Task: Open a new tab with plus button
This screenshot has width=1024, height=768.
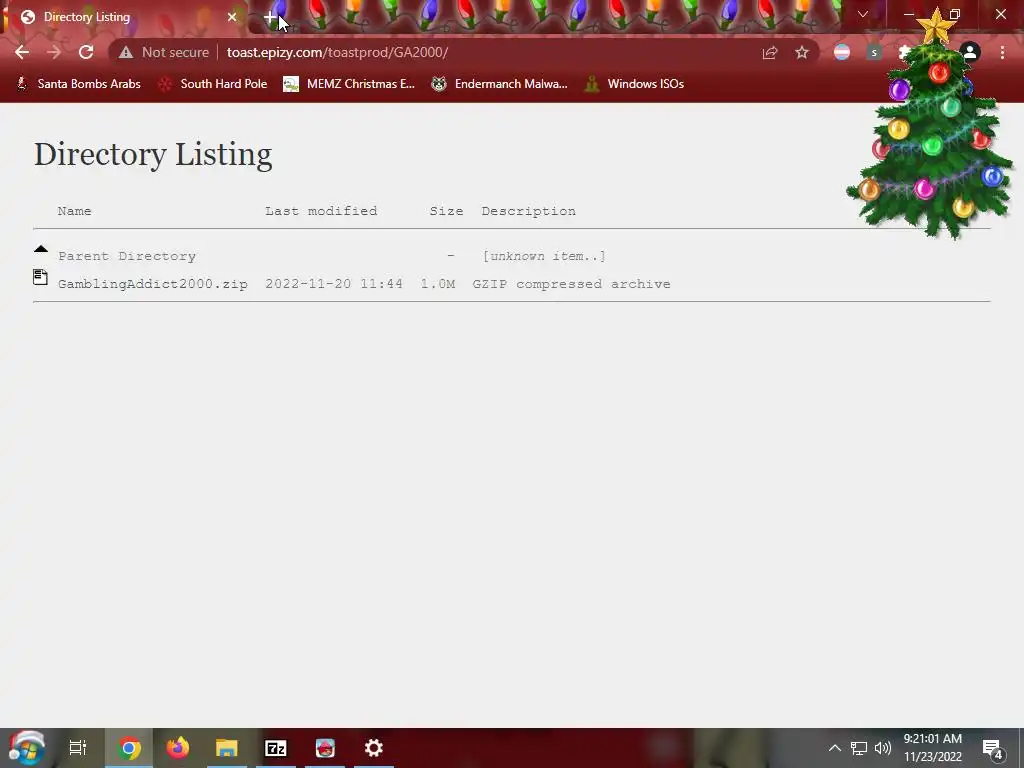Action: 270,18
